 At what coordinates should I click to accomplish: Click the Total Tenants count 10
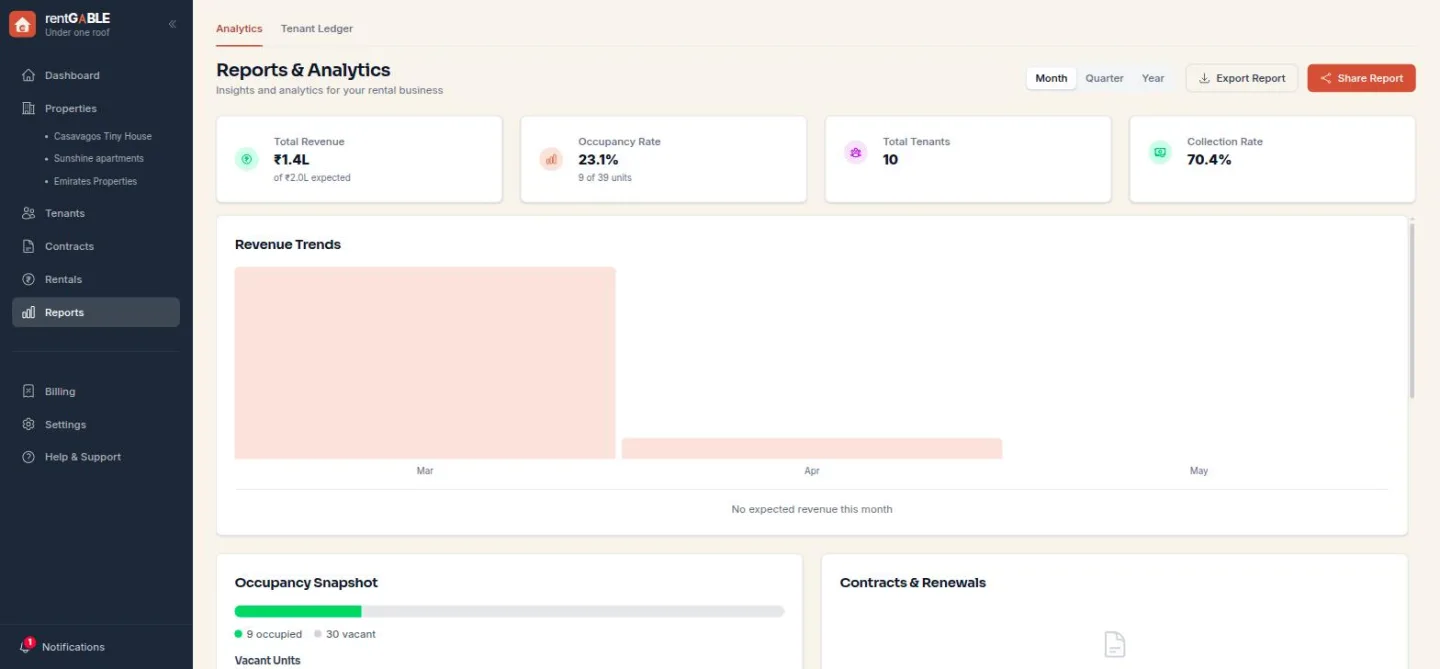[x=890, y=160]
